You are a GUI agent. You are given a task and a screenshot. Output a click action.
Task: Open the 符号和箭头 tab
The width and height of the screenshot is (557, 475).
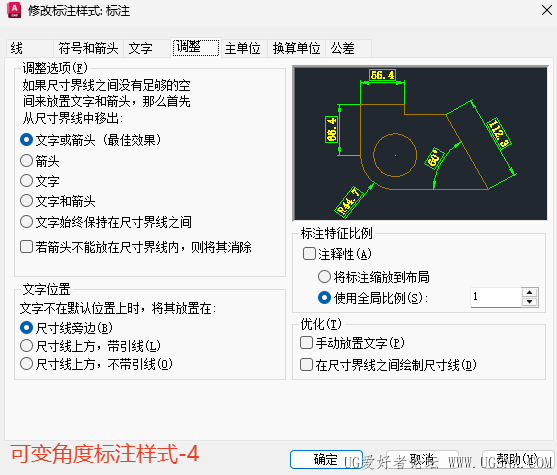88,48
